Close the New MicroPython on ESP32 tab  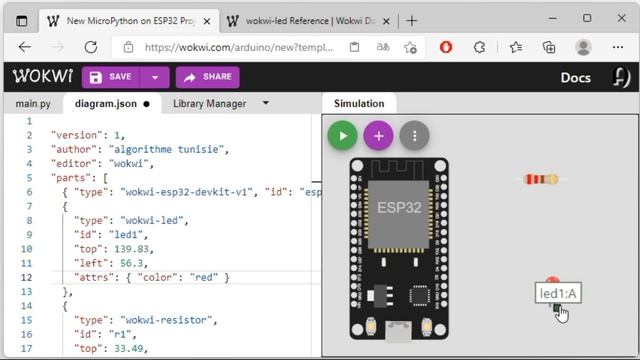[207, 21]
